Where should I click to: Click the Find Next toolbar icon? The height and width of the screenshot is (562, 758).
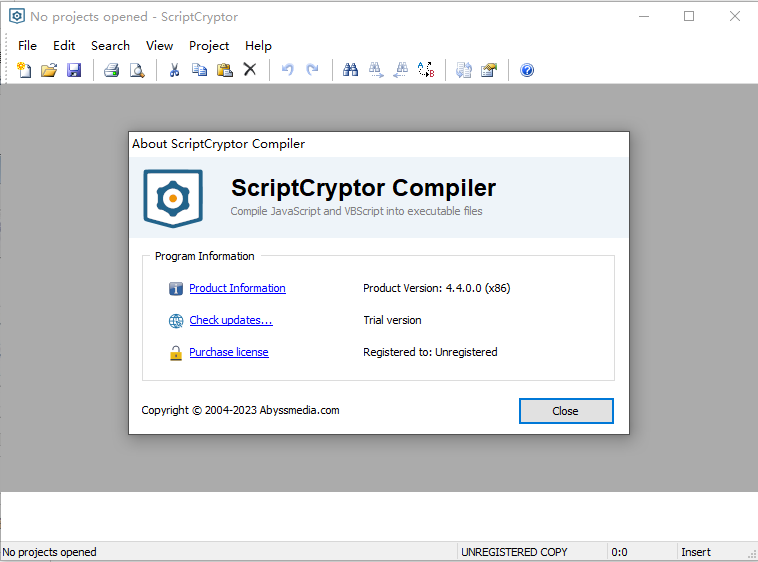376,70
